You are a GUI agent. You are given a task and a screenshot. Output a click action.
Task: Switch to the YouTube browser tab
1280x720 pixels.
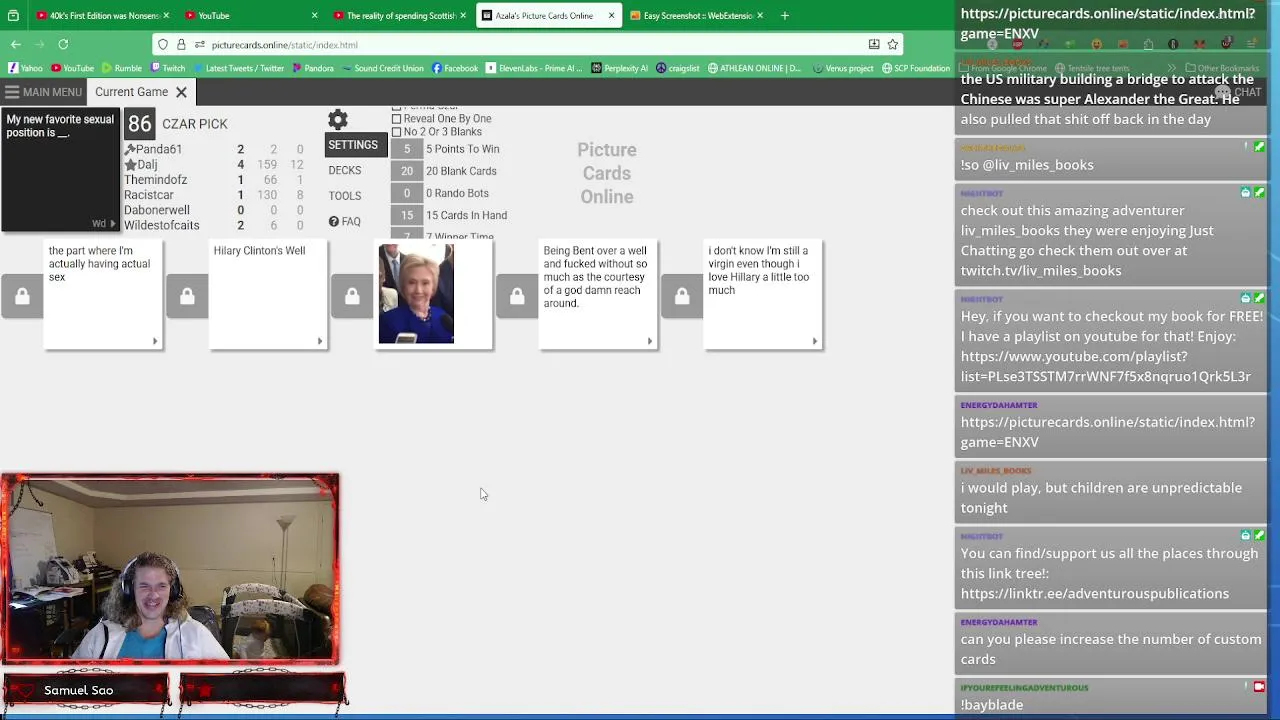click(x=250, y=15)
